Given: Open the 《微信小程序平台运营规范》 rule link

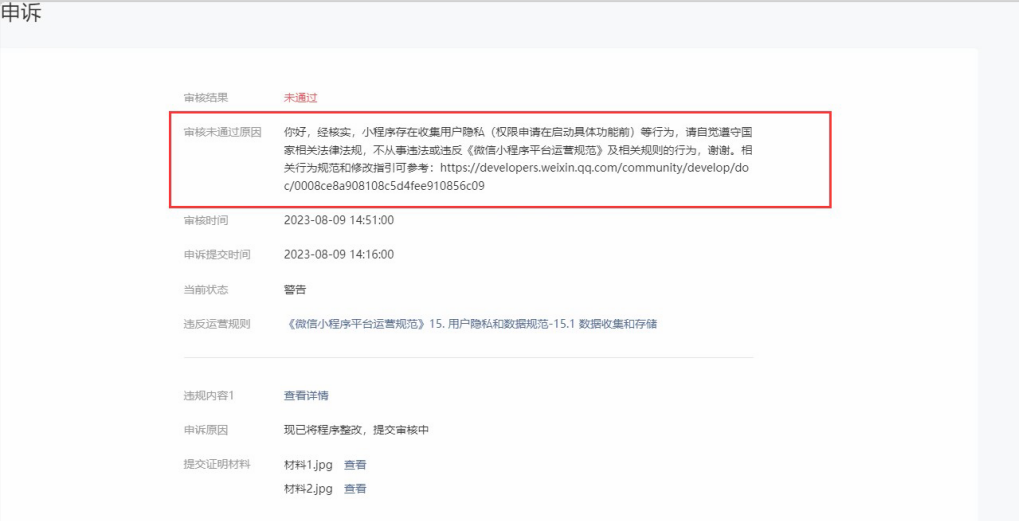Looking at the screenshot, I should pos(471,324).
